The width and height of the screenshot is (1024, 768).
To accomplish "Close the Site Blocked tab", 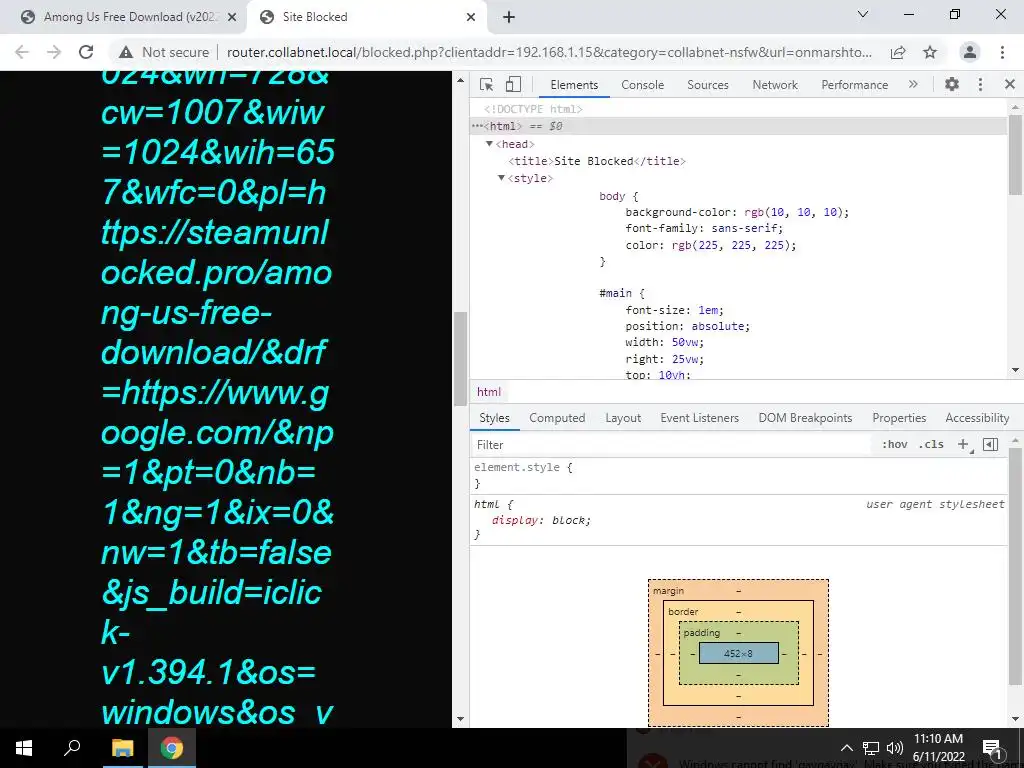I will (x=470, y=17).
